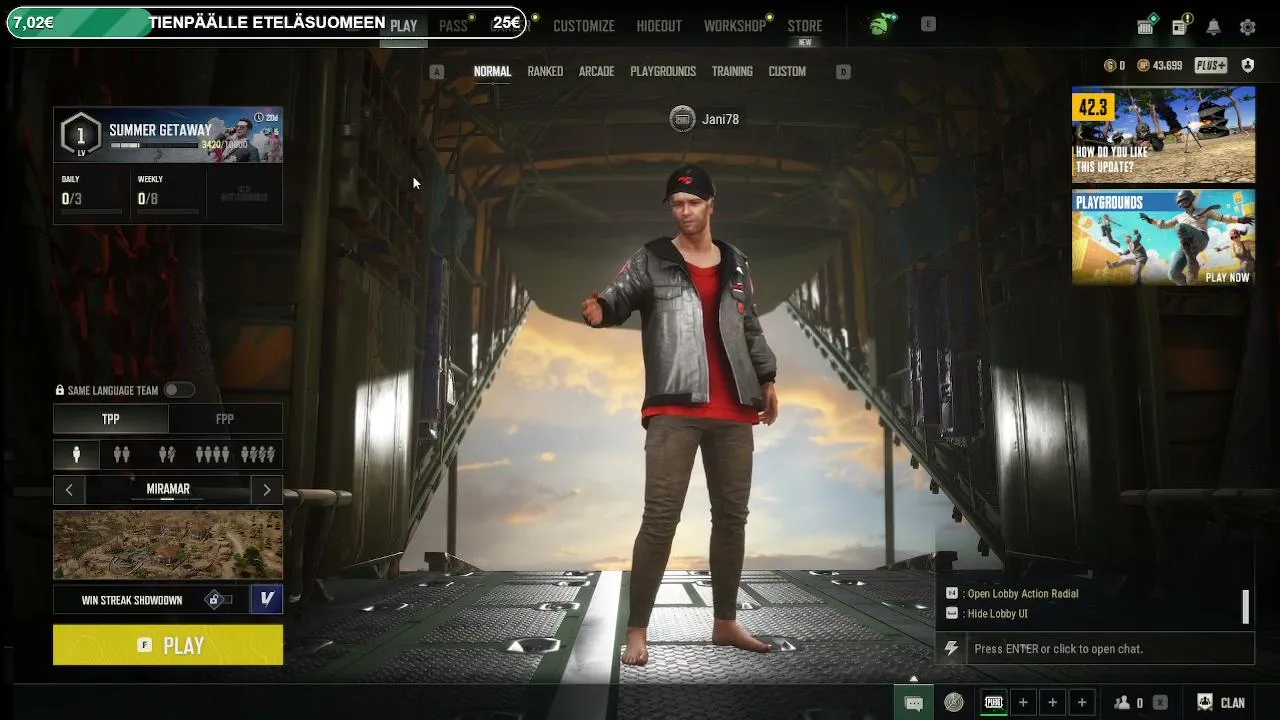Open the PASS top menu tab
Image resolution: width=1280 pixels, height=720 pixels.
(453, 26)
